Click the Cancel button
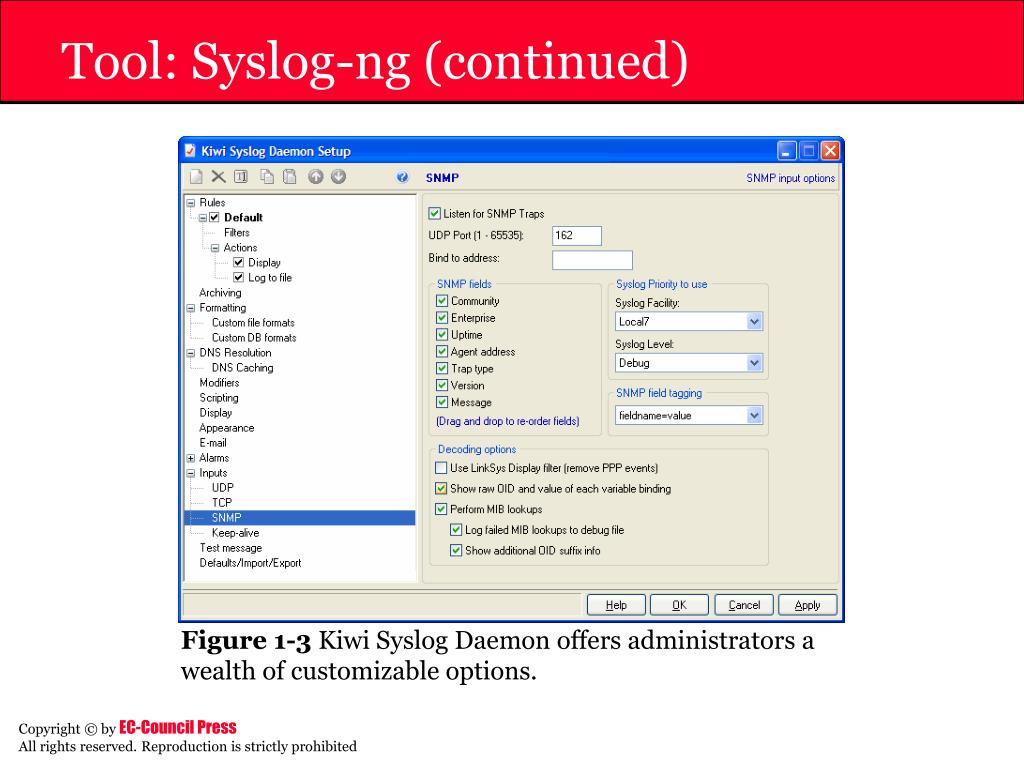The height and width of the screenshot is (768, 1024). pos(744,605)
